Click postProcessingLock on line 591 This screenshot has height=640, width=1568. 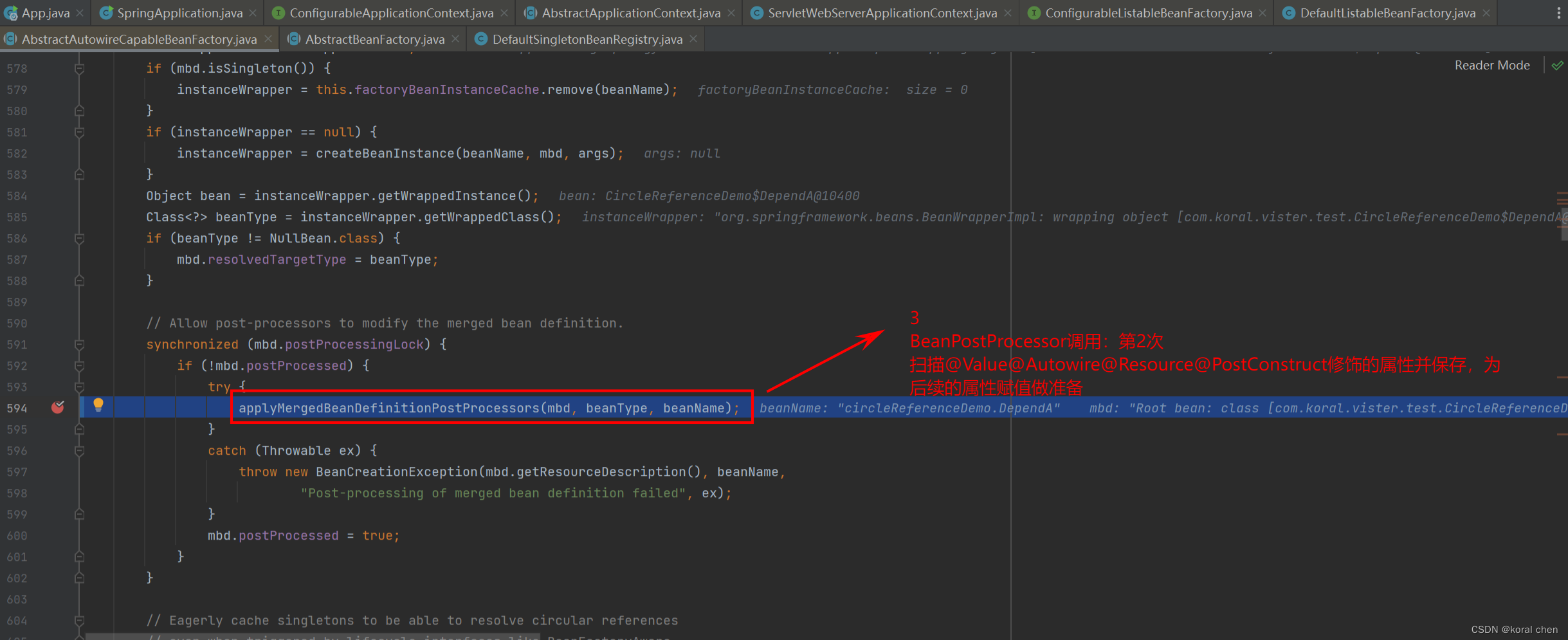click(x=354, y=344)
